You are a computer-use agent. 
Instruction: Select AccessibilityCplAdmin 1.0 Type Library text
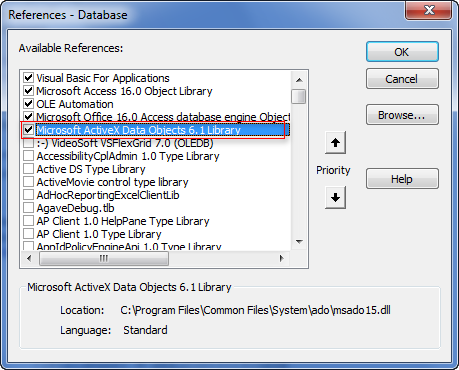(128, 156)
